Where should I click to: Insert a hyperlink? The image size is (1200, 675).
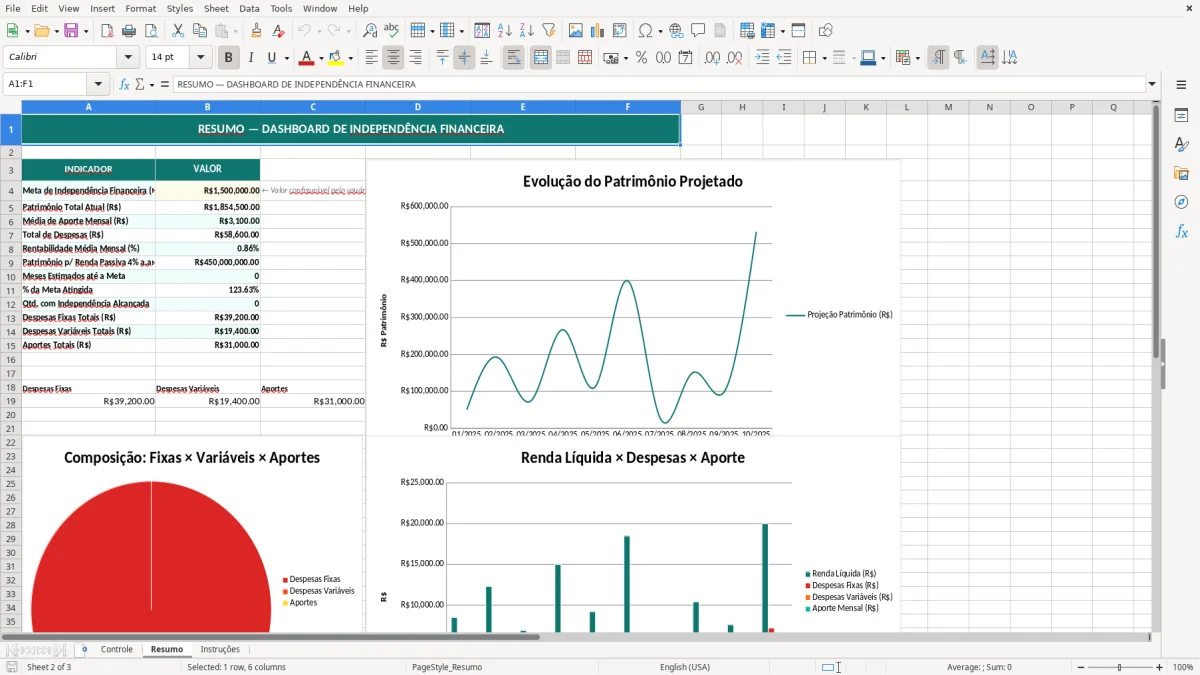click(x=676, y=31)
